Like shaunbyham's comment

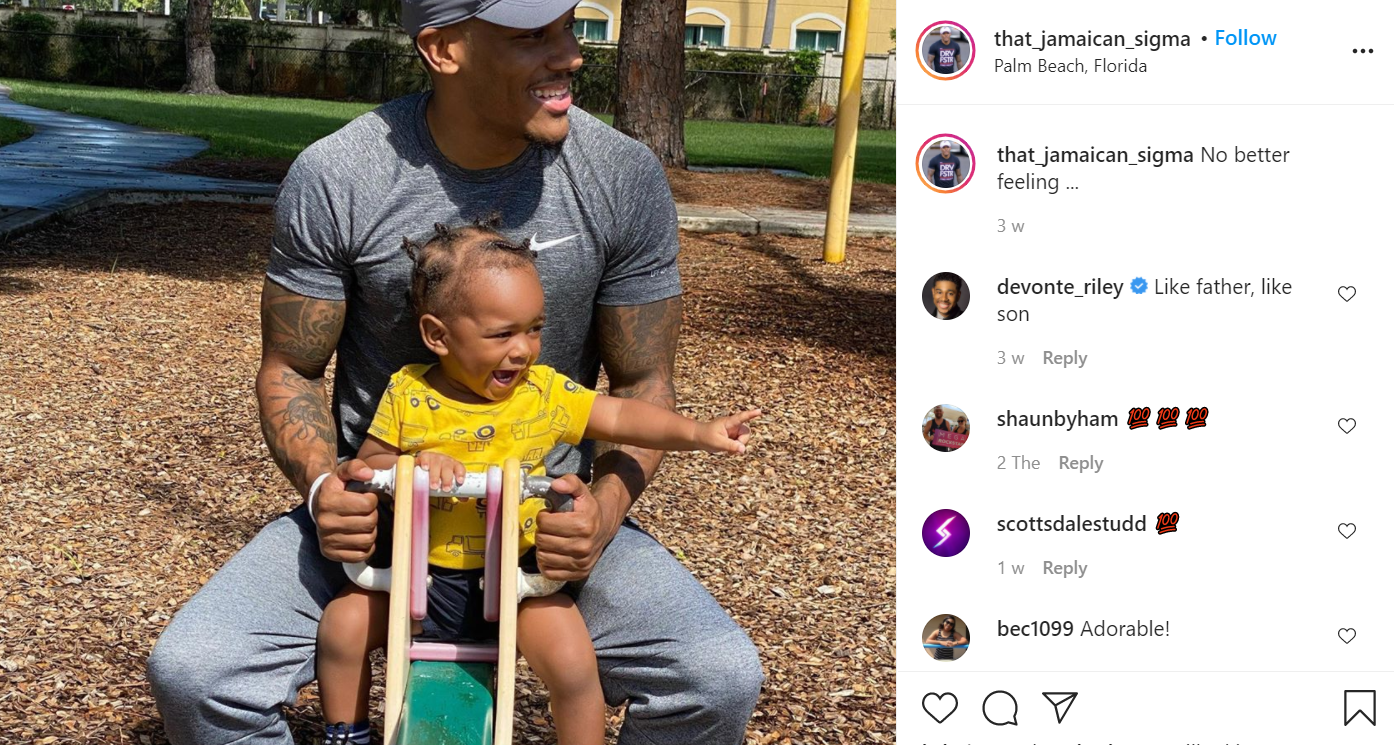click(1347, 426)
